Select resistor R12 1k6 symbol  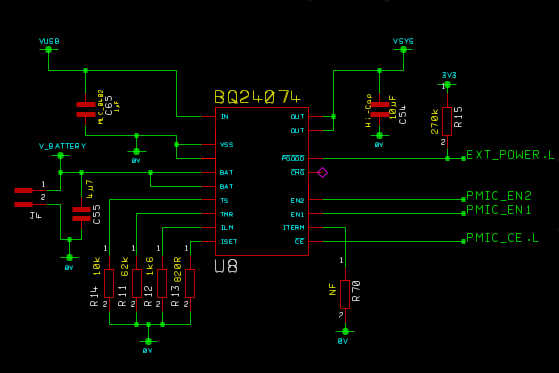tap(162, 283)
